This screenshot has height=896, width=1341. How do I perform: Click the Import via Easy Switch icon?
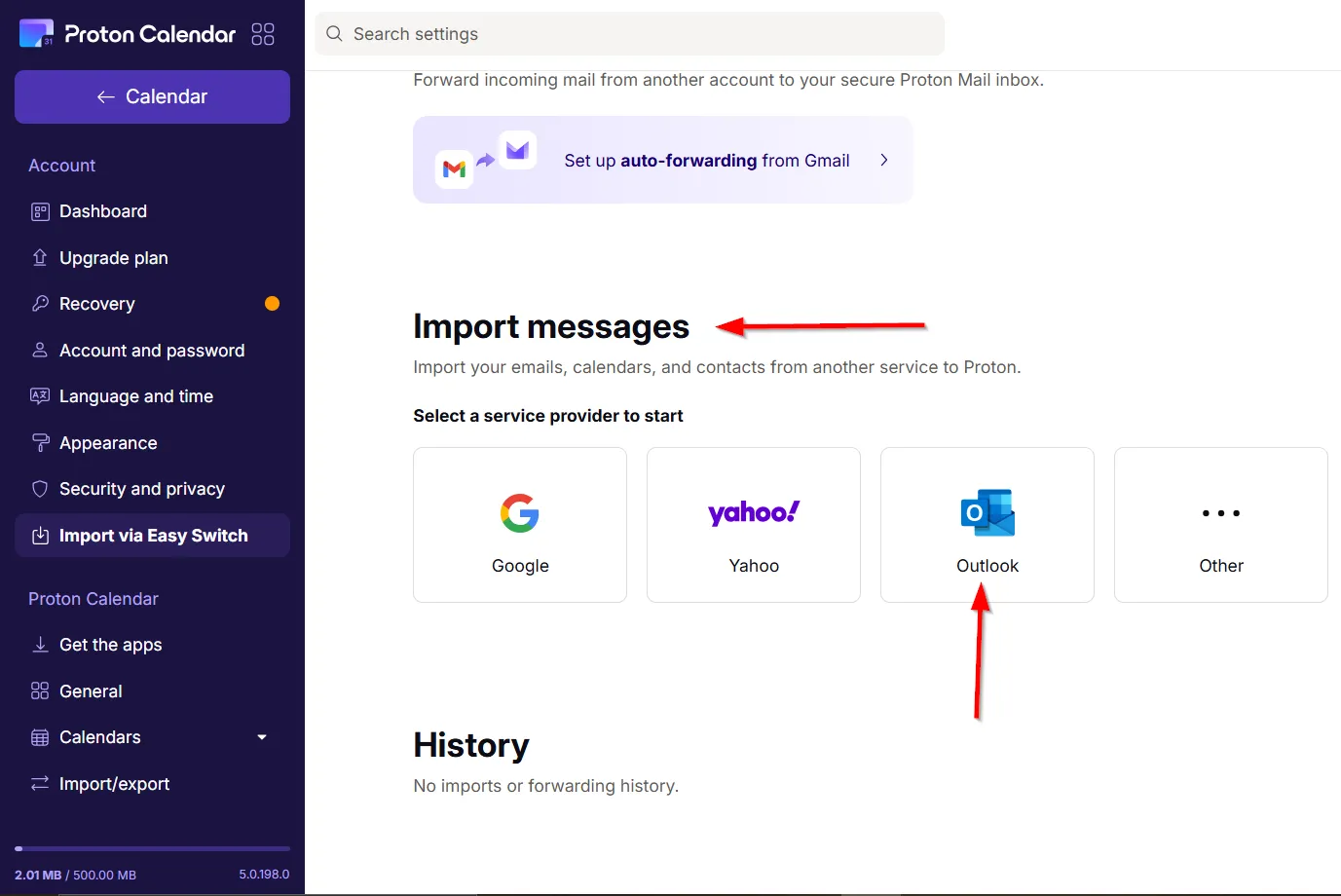pyautogui.click(x=39, y=535)
